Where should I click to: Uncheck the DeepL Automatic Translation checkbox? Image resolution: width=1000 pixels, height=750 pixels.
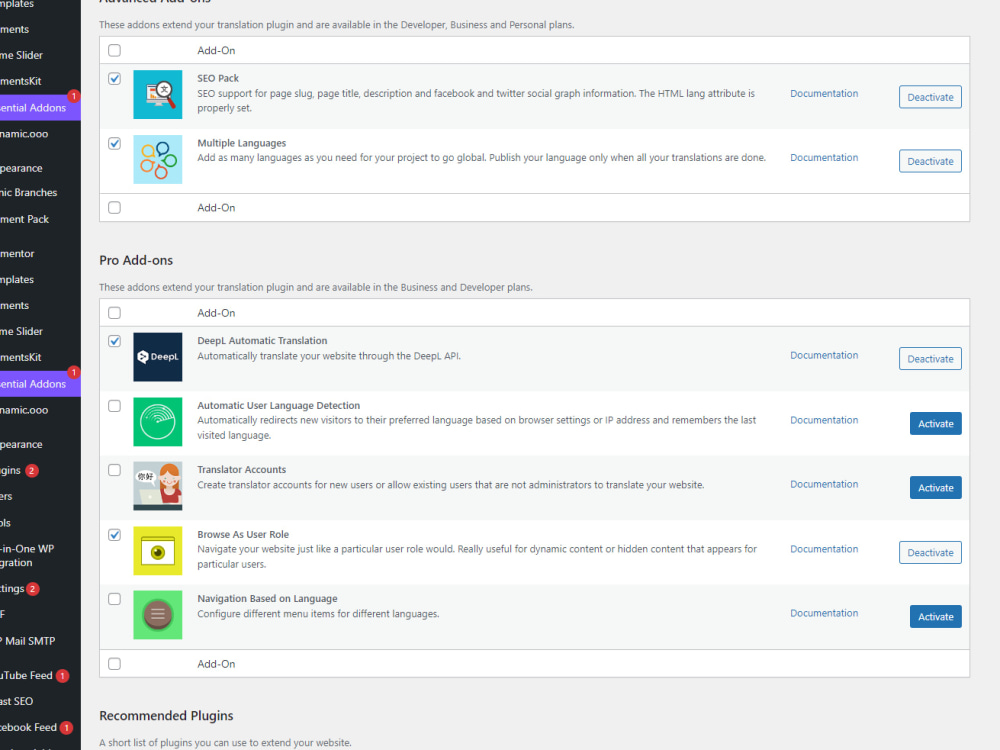point(114,341)
